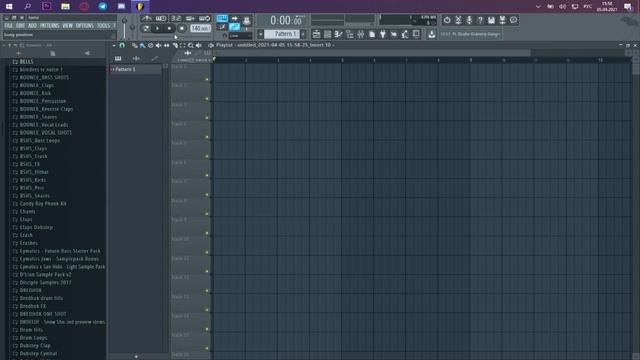Toggle pattern/song mode switch

point(146,28)
